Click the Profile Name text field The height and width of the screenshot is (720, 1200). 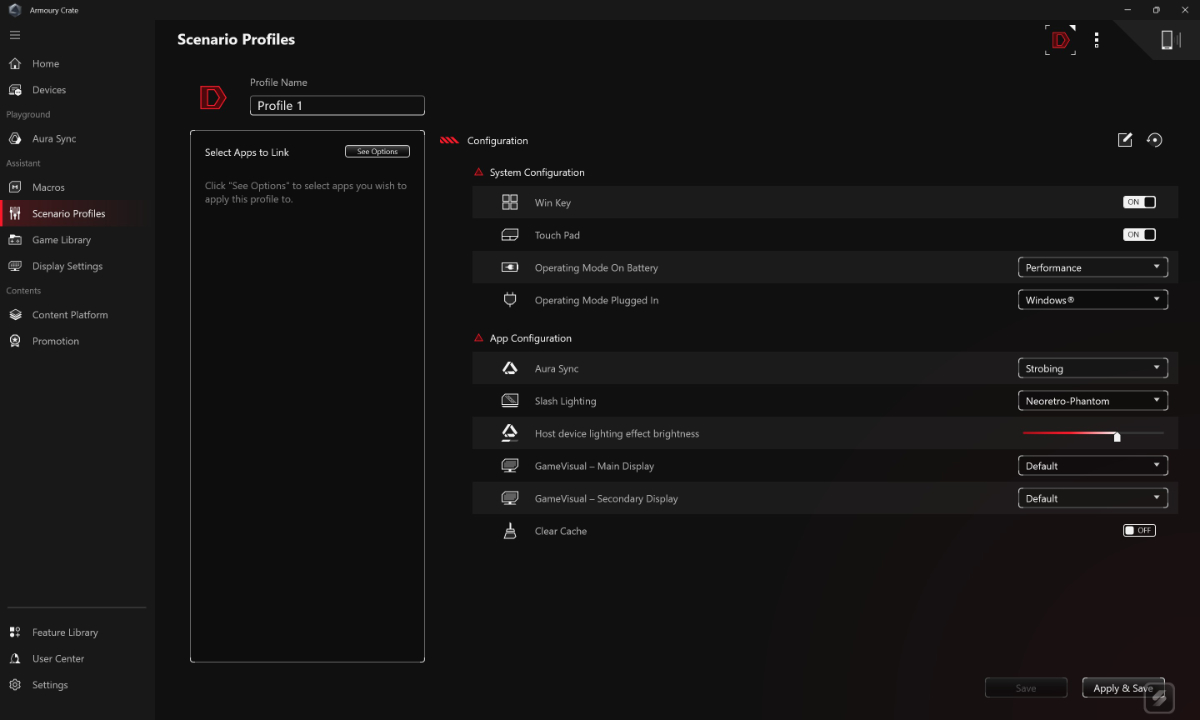pos(337,106)
